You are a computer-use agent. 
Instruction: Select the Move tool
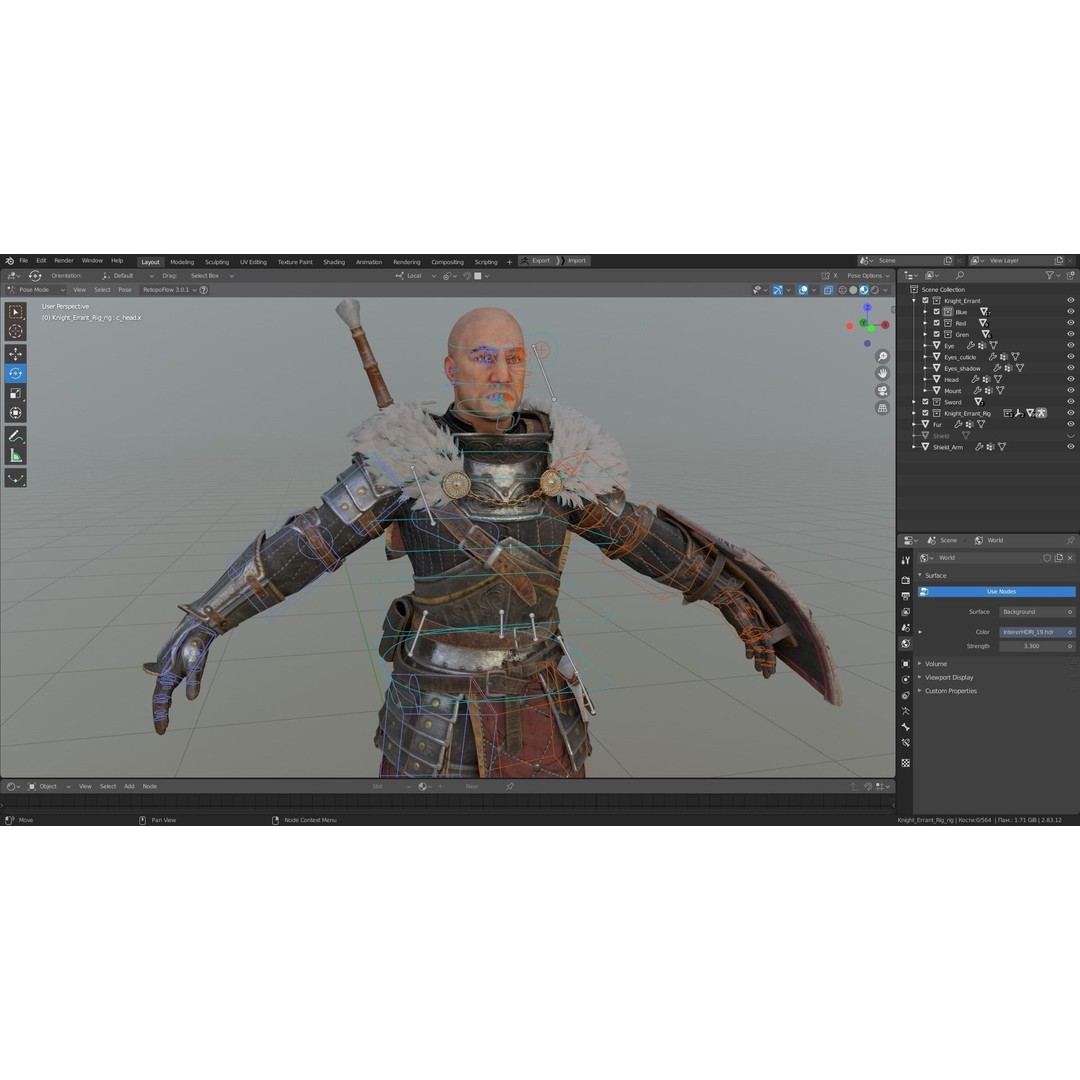point(15,354)
